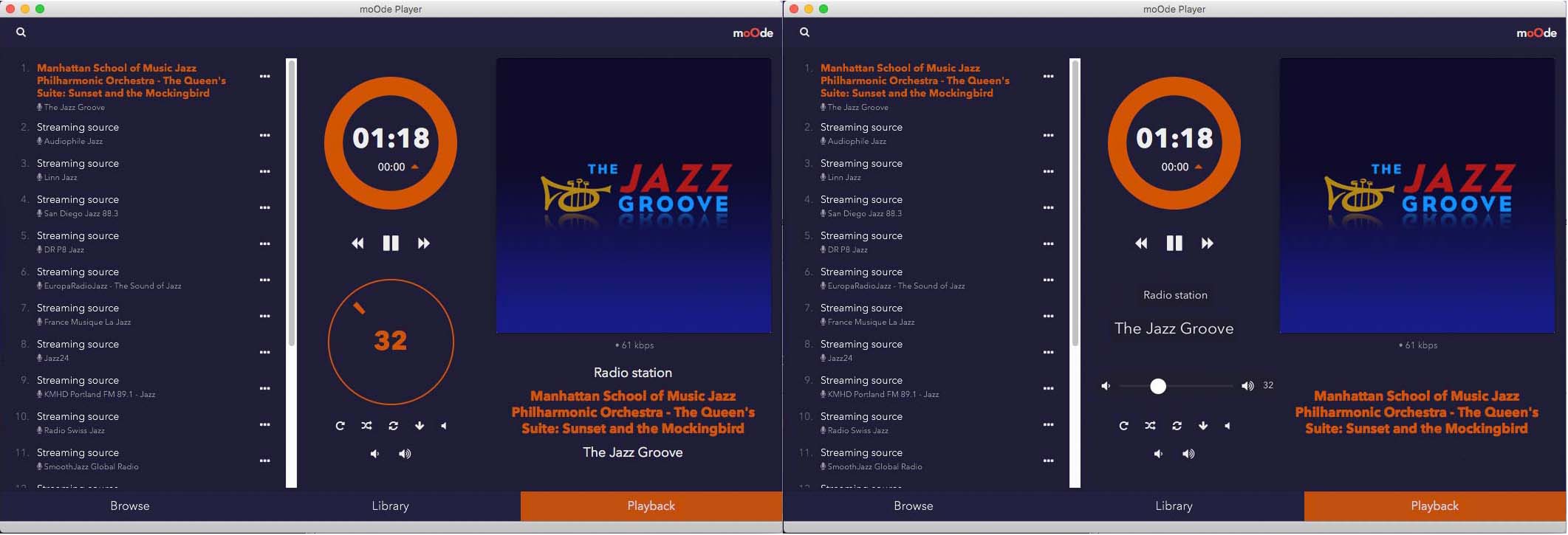Open options for Radio Swiss Jazz, right window
1568x535 pixels.
pos(1049,425)
